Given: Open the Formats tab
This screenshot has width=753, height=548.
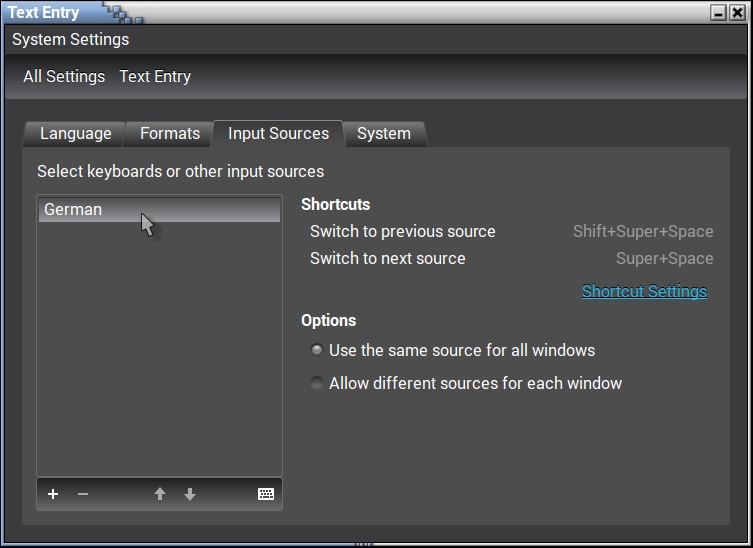Looking at the screenshot, I should click(x=169, y=134).
